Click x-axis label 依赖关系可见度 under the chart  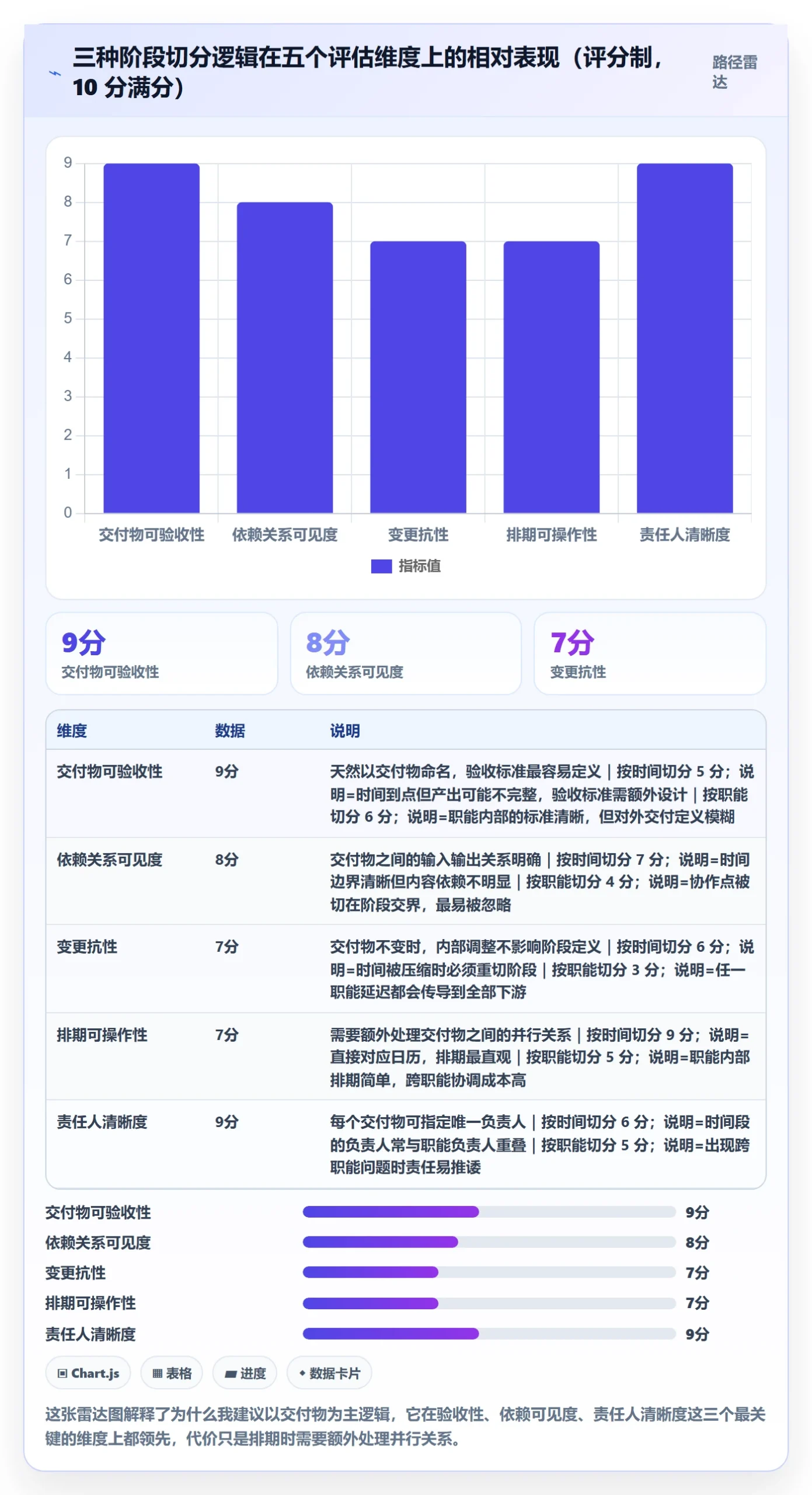[285, 534]
